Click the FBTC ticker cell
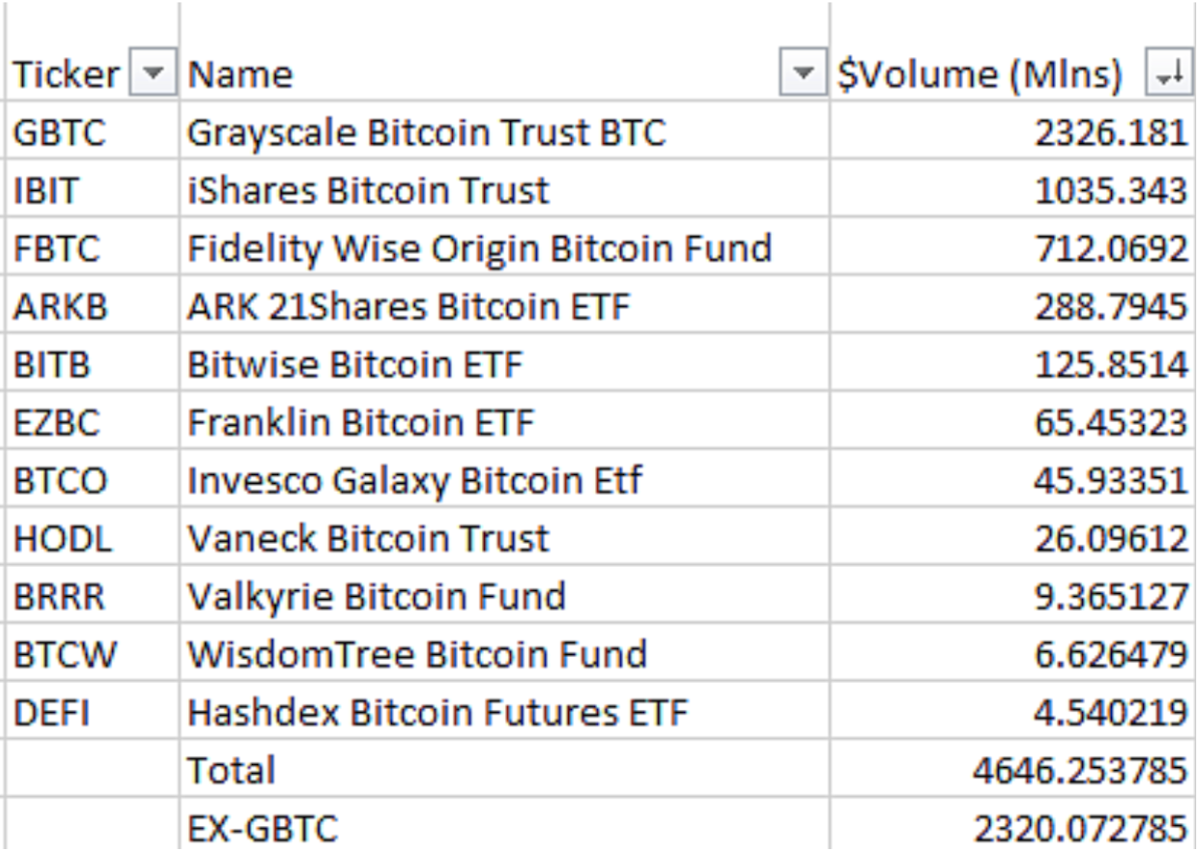 [93, 247]
